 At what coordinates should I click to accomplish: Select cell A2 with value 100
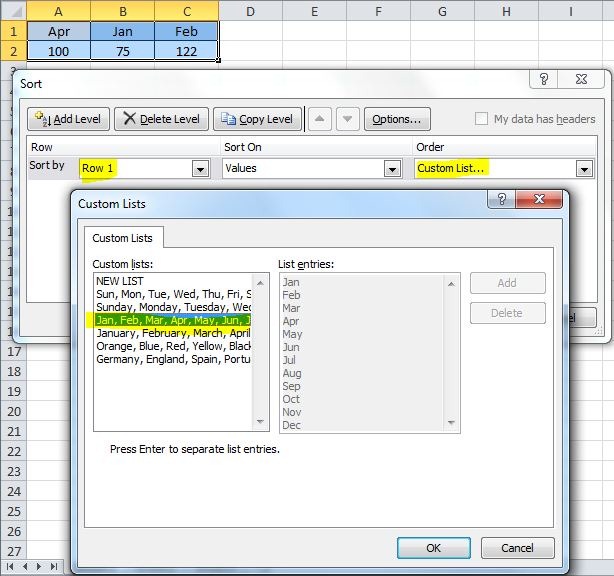(59, 51)
